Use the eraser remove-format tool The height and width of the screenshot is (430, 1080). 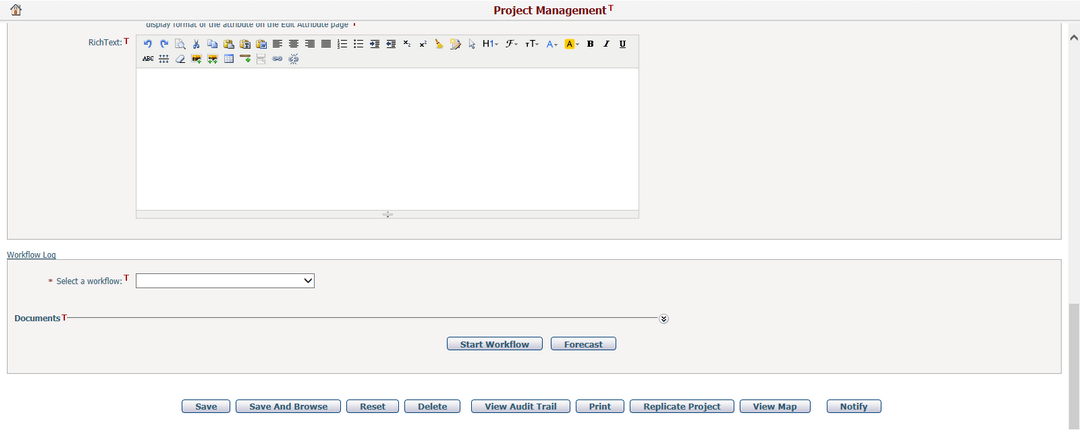[180, 59]
